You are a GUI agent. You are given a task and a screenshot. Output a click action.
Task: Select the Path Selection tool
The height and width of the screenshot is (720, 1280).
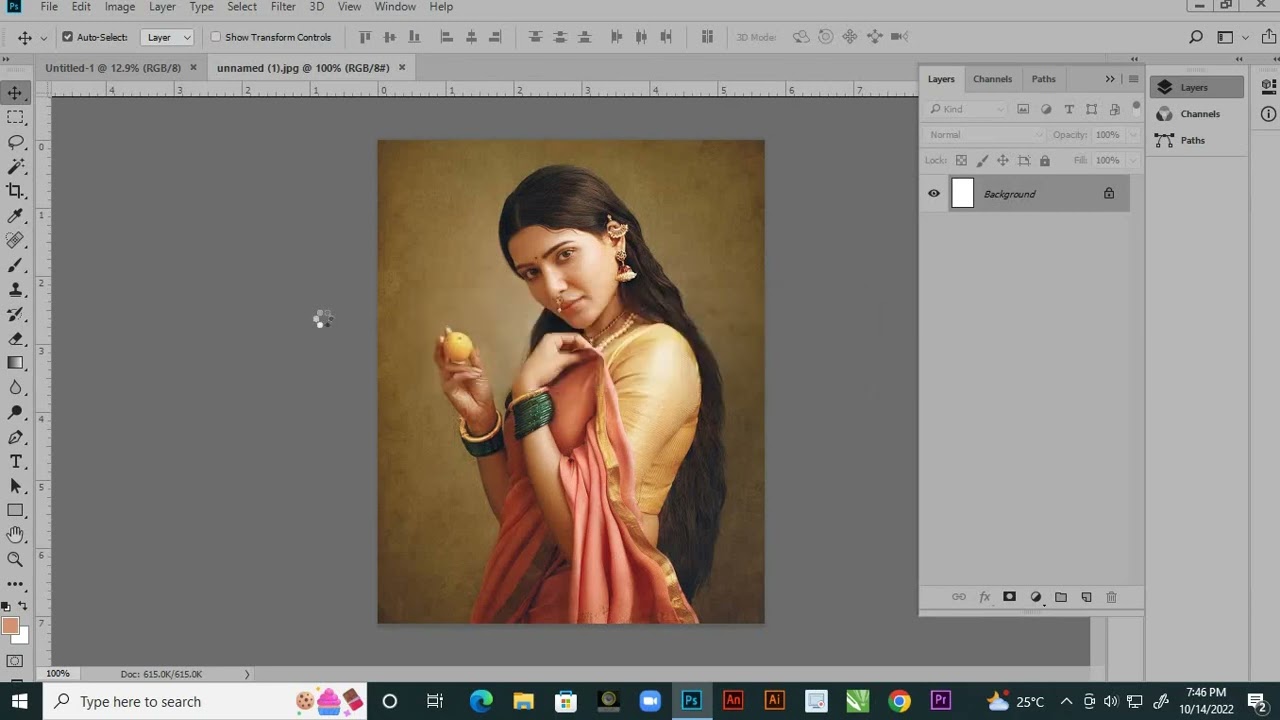(x=15, y=486)
